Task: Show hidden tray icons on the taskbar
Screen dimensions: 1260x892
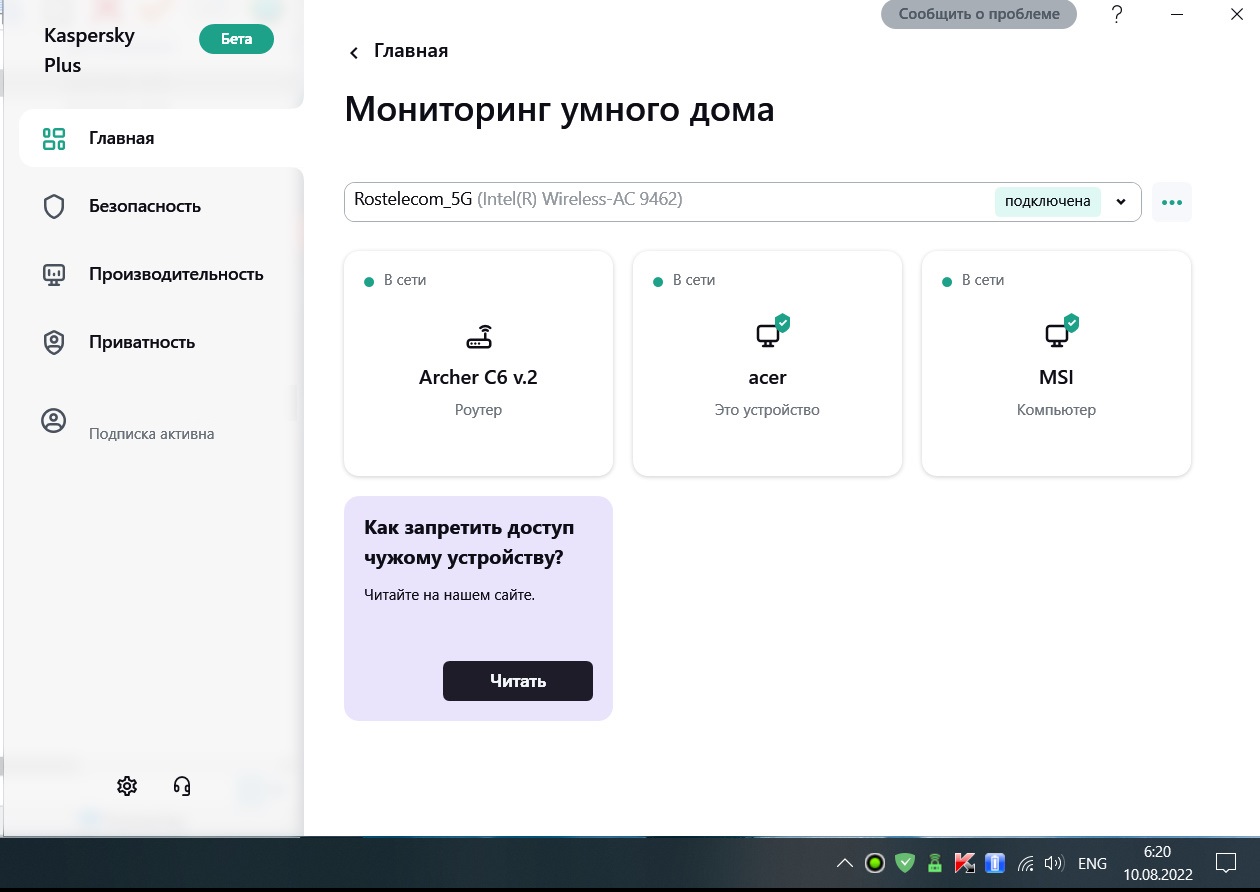Action: [x=845, y=863]
